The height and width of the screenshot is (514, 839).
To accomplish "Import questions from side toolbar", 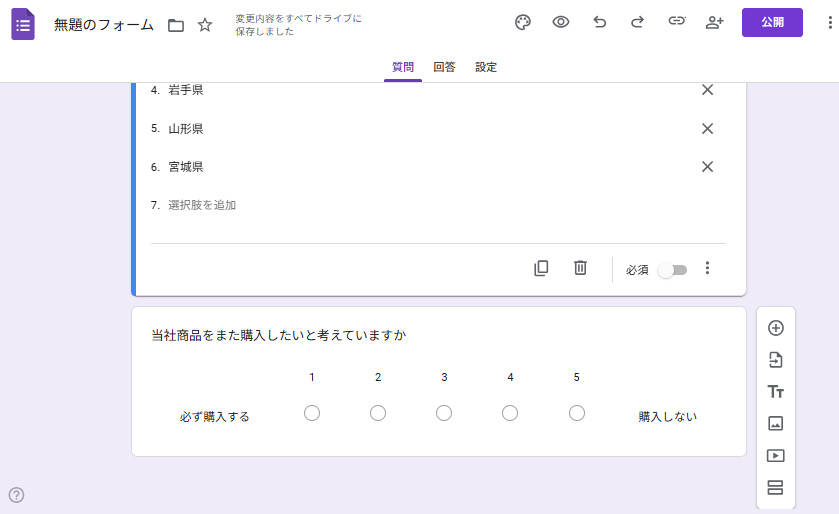I will (x=775, y=360).
